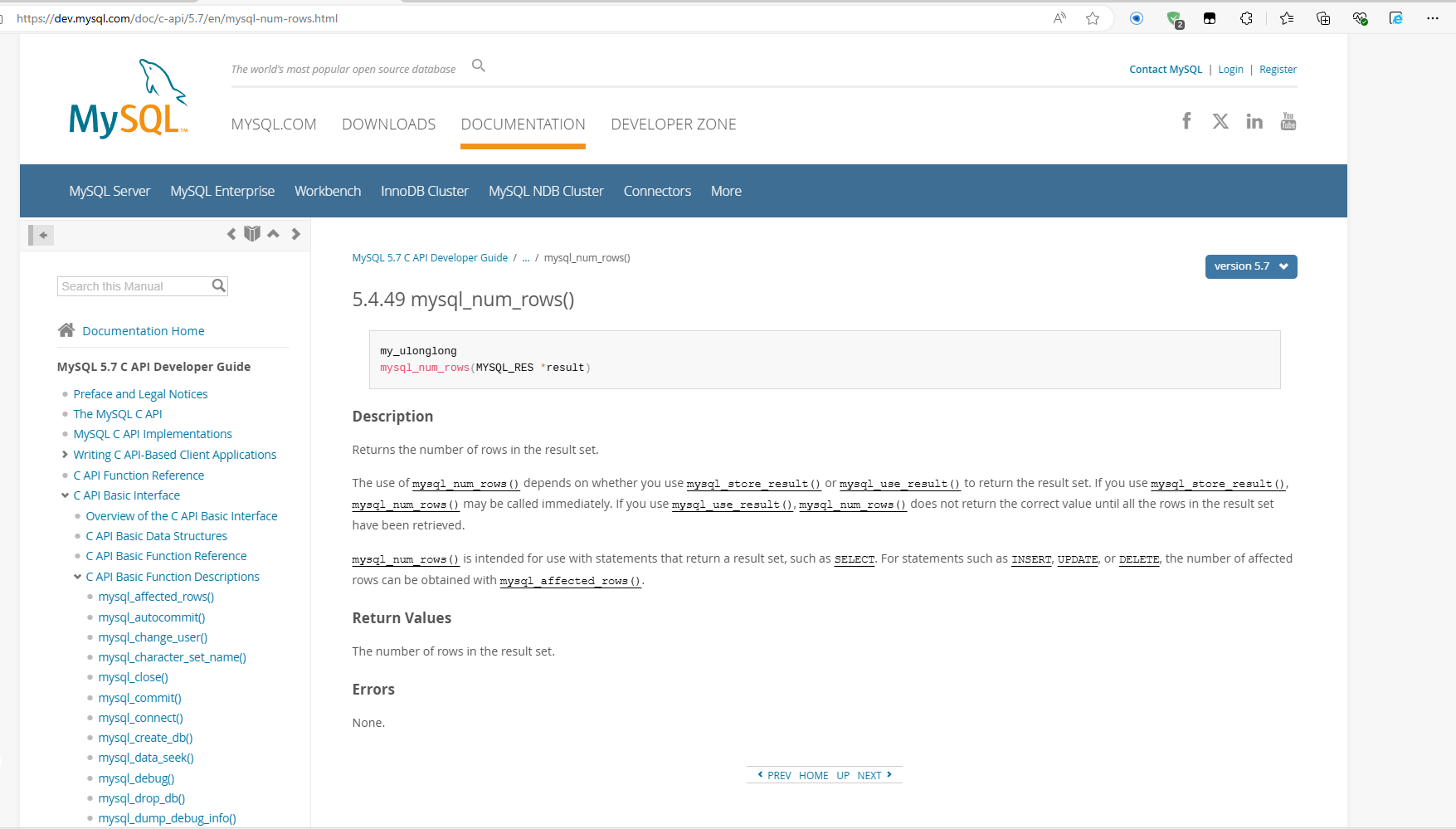1456x829 pixels.
Task: Open MySQL Enterprise menu item
Action: 222,191
